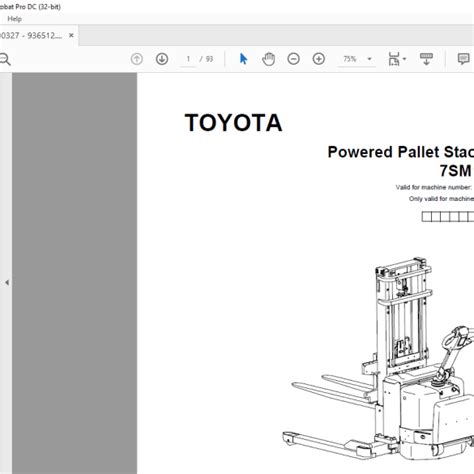Viewport: 474px width, 474px height.
Task: Go to previous page with up arrow
Action: [137, 59]
